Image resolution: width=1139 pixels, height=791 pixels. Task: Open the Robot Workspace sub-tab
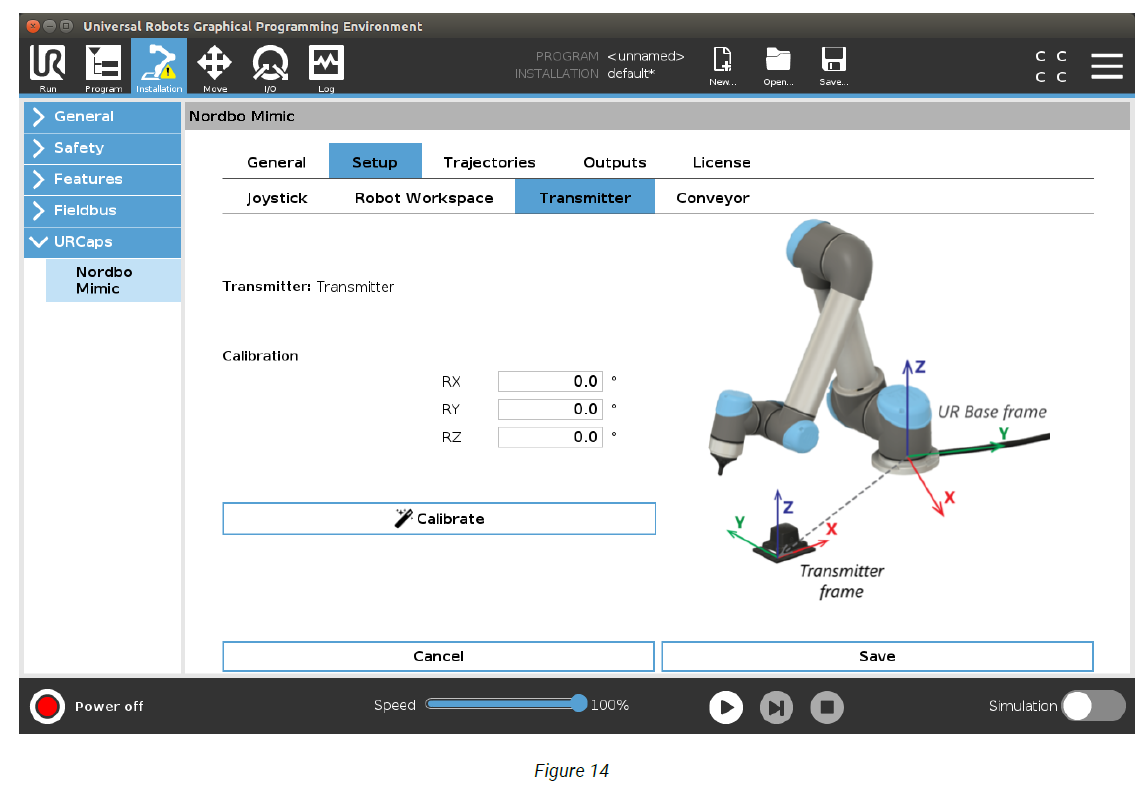pyautogui.click(x=423, y=198)
